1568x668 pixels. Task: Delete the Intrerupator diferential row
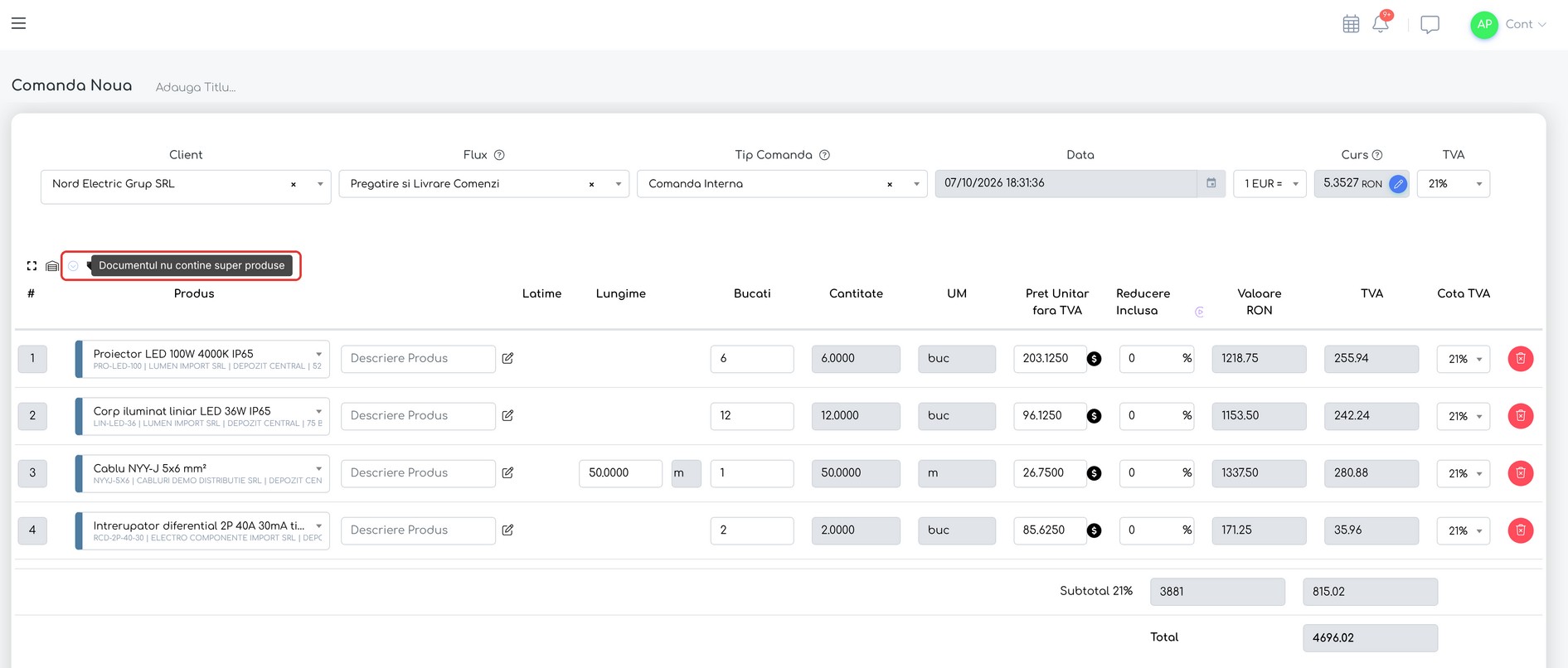(1520, 530)
